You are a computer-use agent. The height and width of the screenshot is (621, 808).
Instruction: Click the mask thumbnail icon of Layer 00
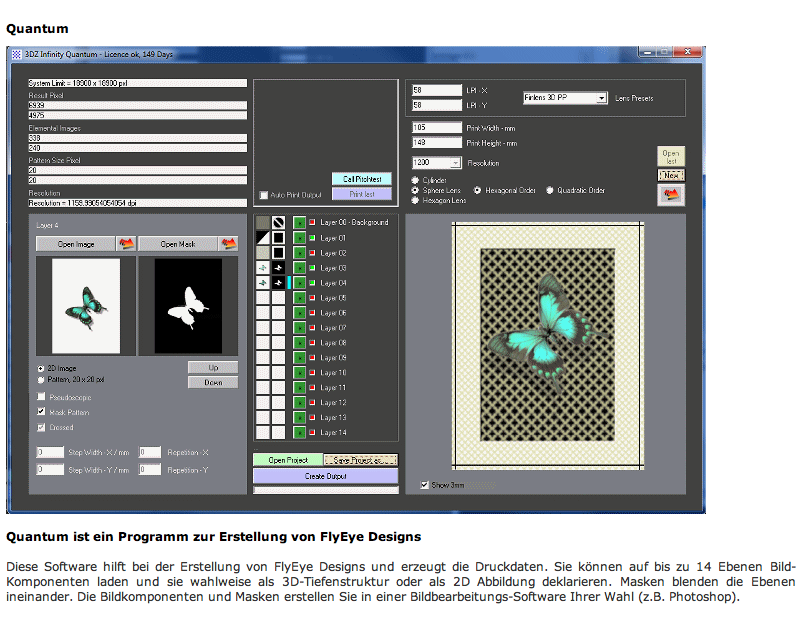(x=279, y=222)
